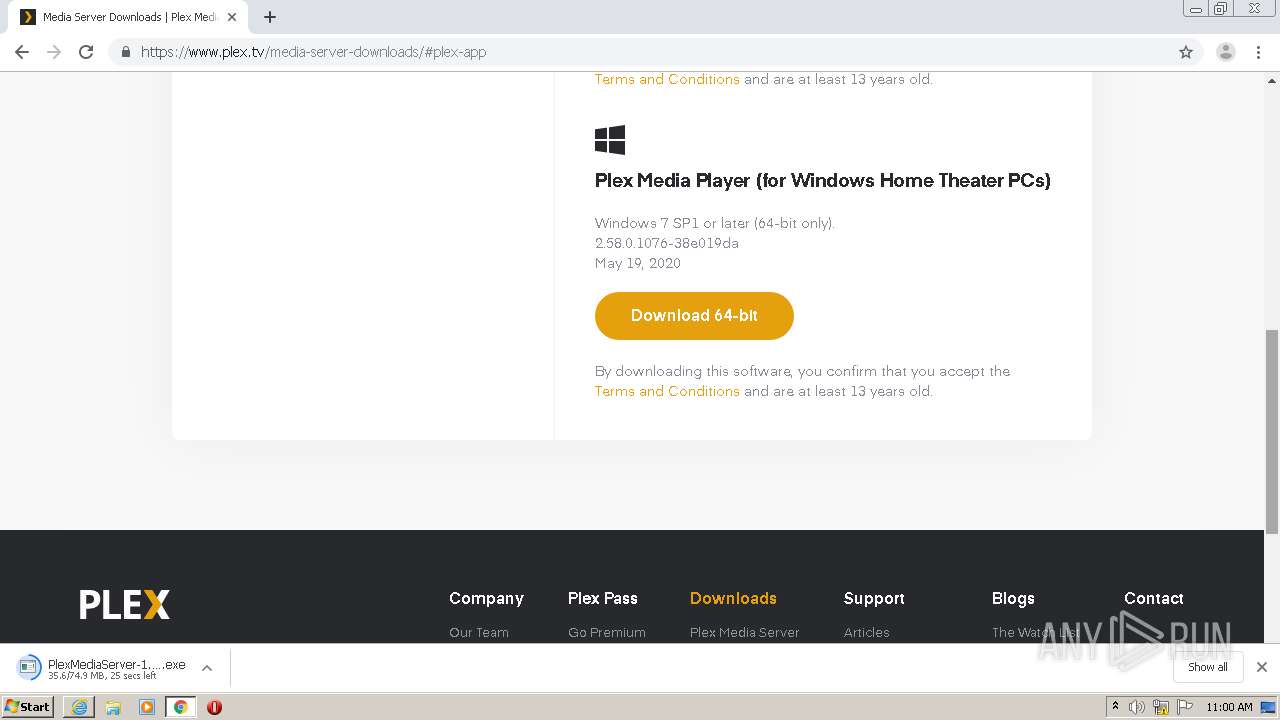
Task: Select the date May 19, 2020
Action: click(638, 263)
